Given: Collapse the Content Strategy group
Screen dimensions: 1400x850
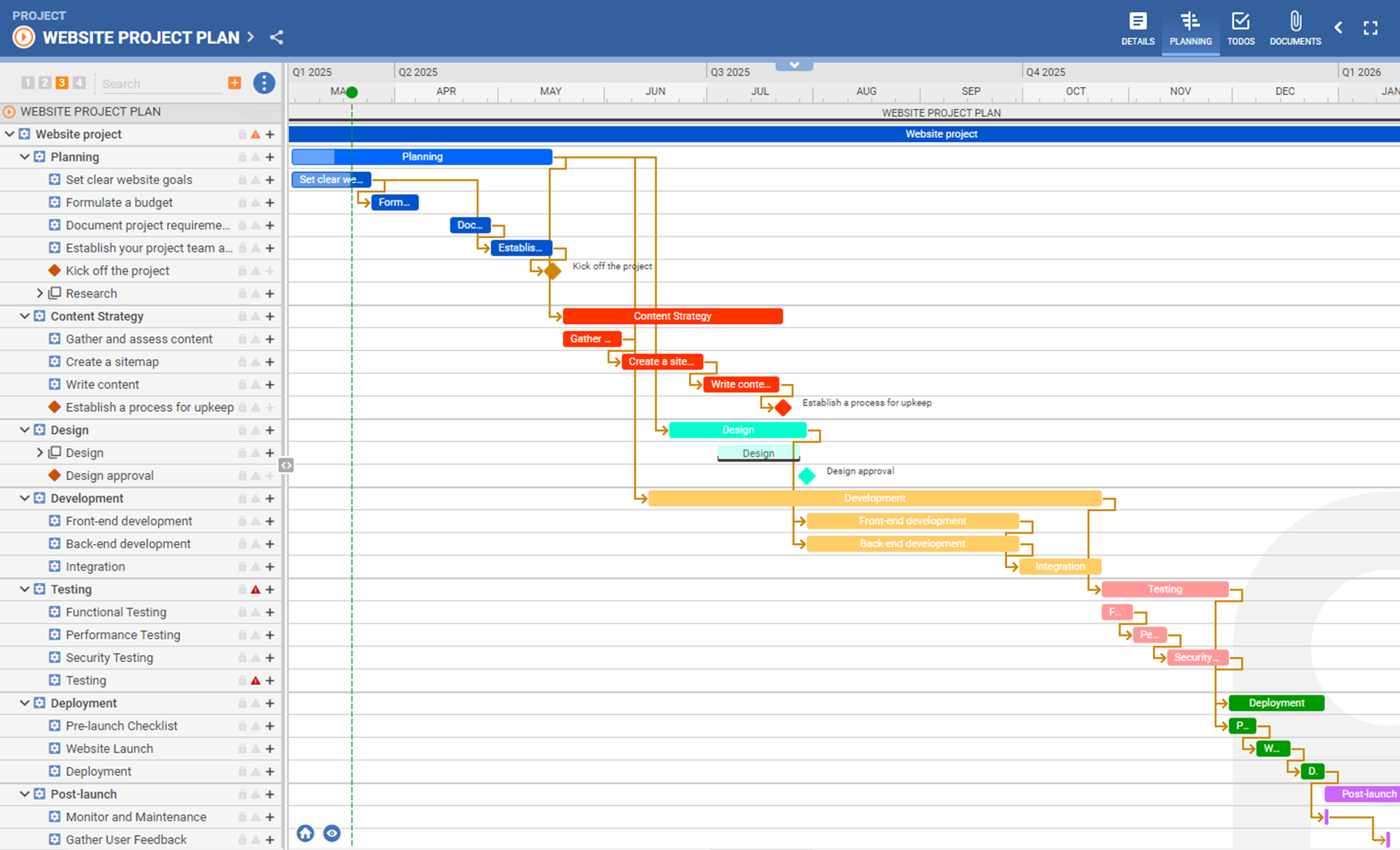Looking at the screenshot, I should 24,315.
